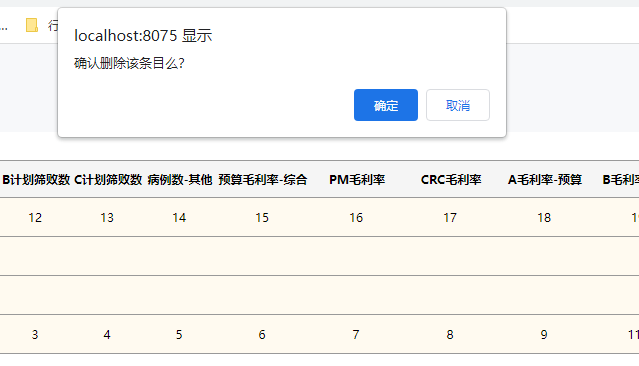
Task: Click the B计划筛败数 column header
Action: click(x=36, y=180)
